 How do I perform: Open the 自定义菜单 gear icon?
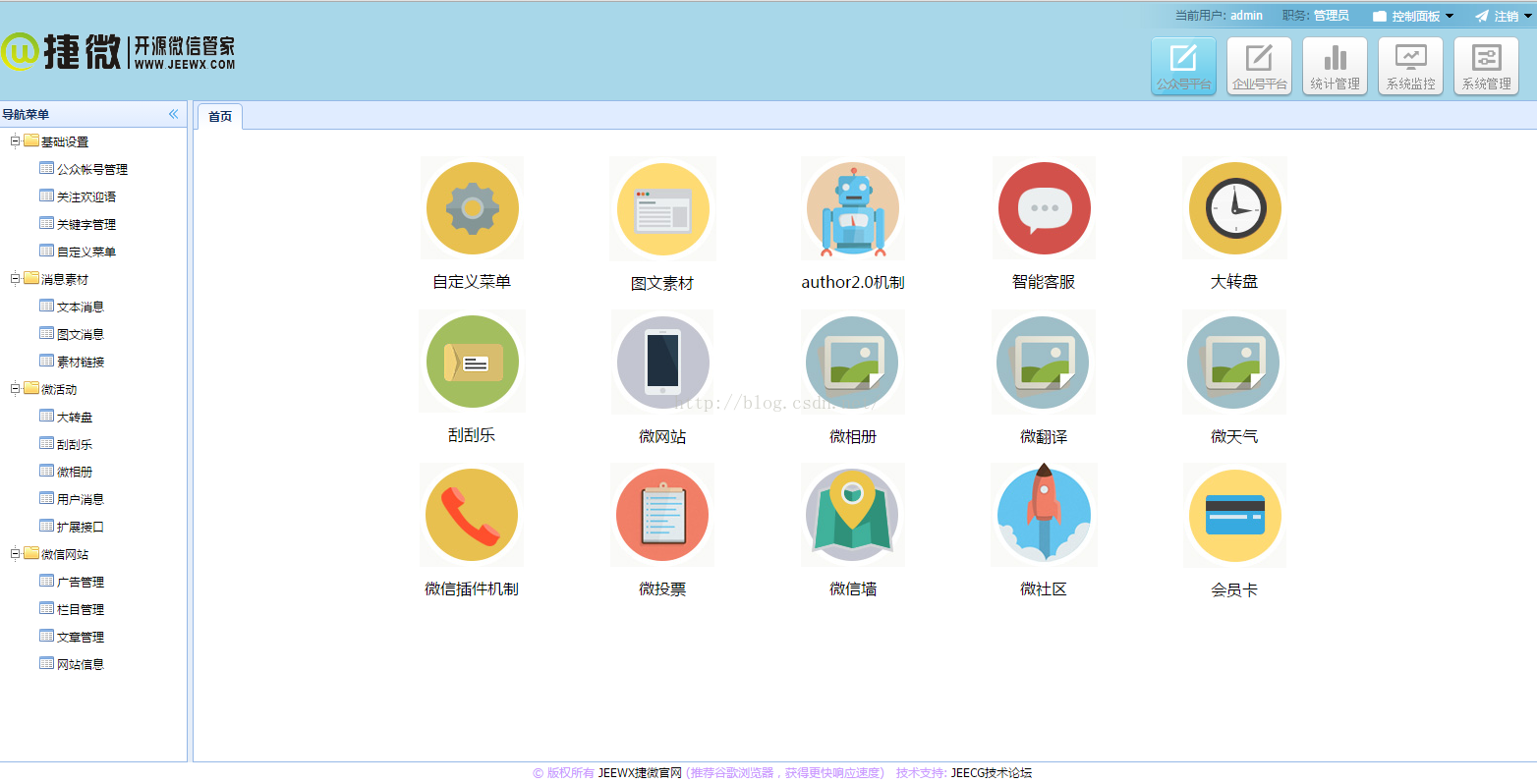click(472, 208)
